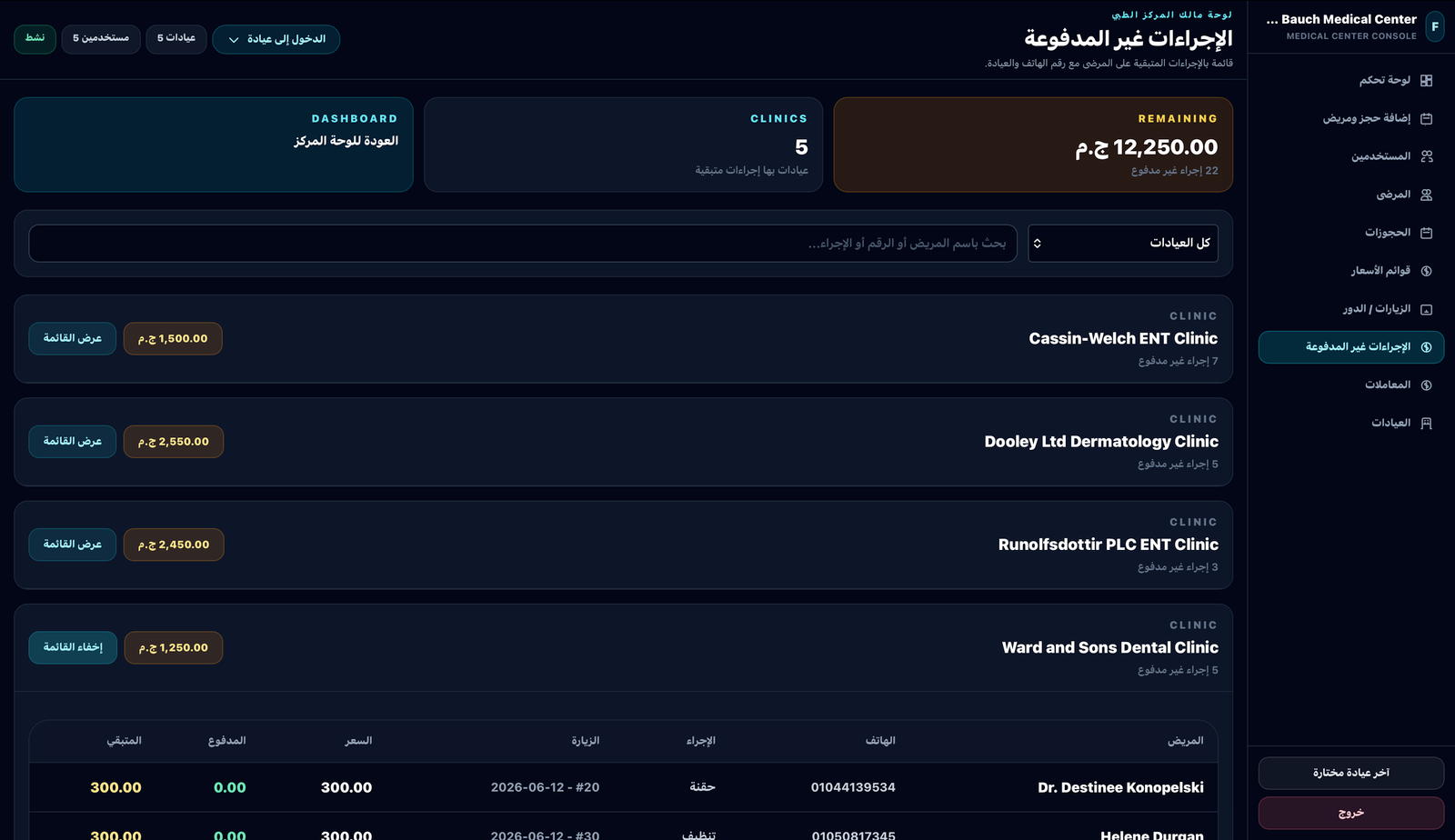Viewport: 1455px width, 840px height.
Task: Click the F avatar badge of Bauch Medical Center
Action: point(1435,26)
